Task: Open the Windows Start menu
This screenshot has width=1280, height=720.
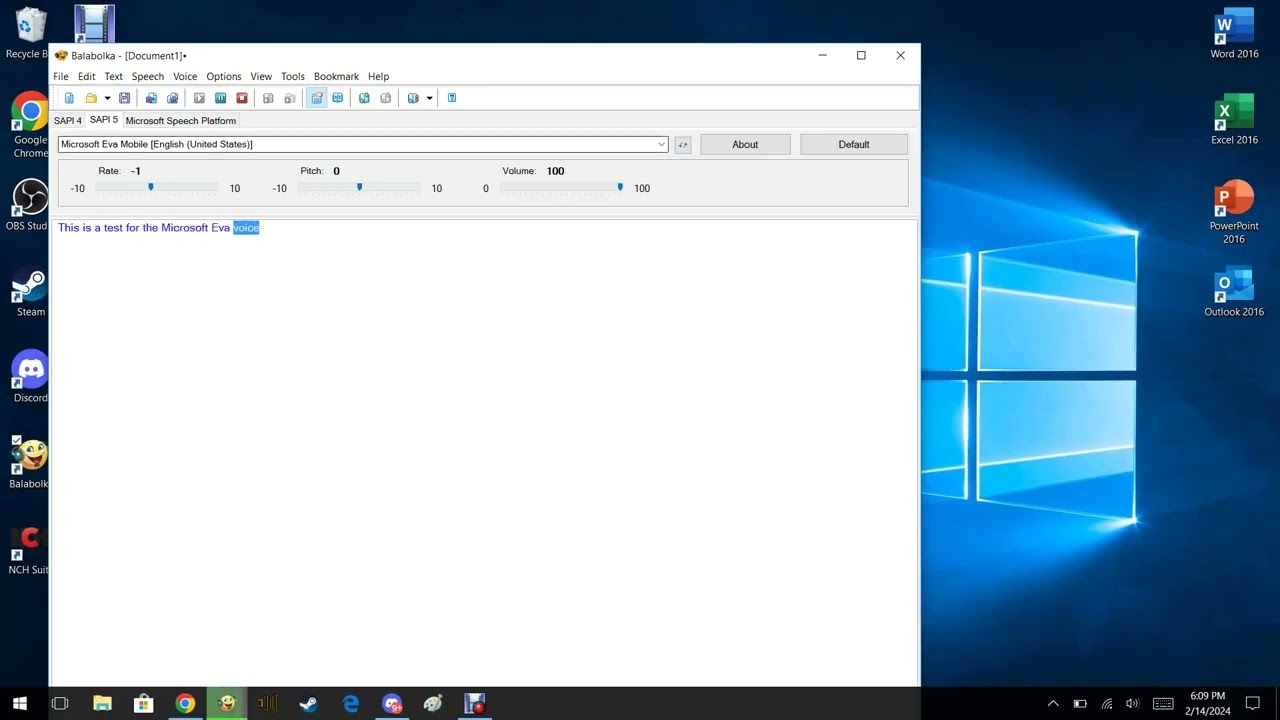Action: tap(19, 704)
